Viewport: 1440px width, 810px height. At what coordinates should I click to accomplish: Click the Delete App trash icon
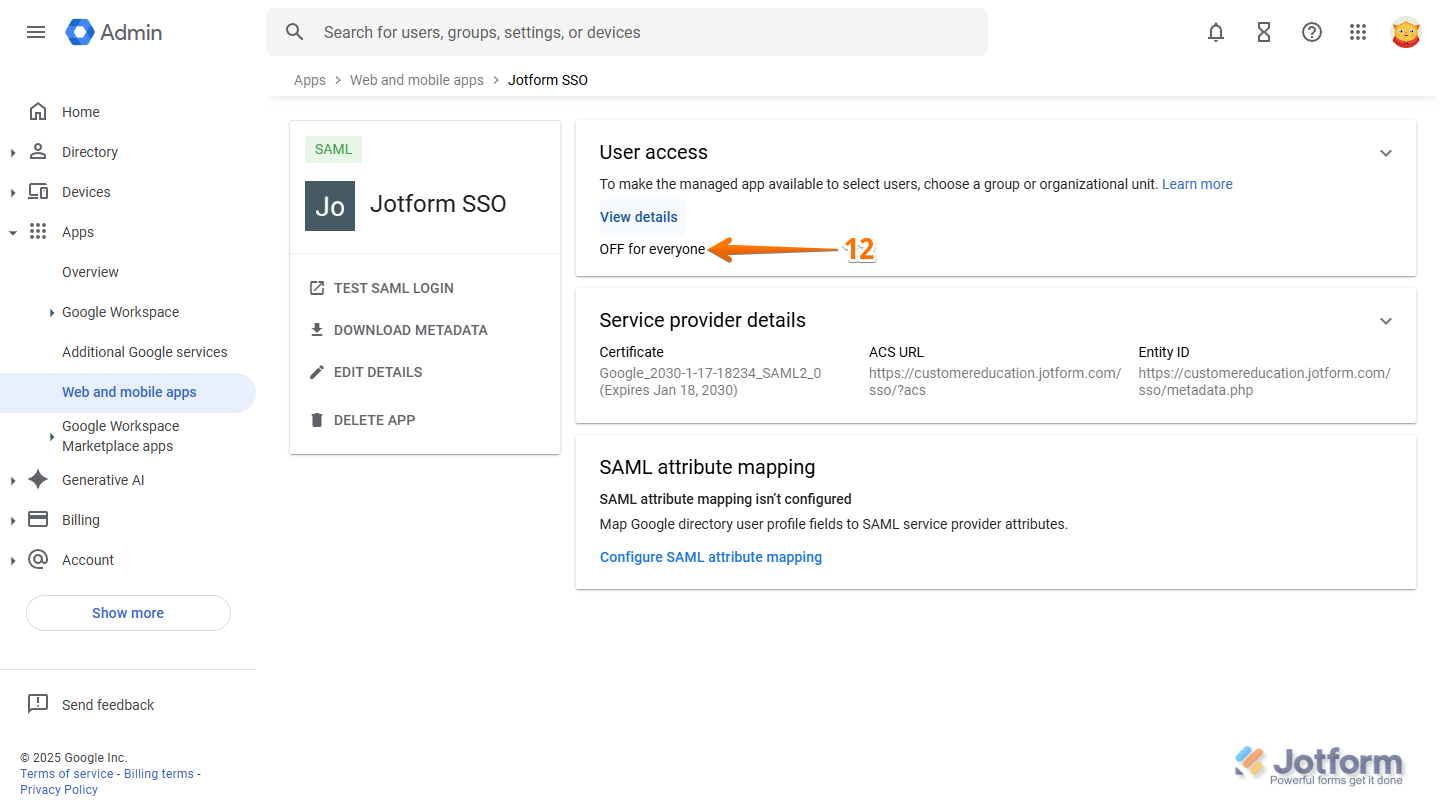coord(317,420)
